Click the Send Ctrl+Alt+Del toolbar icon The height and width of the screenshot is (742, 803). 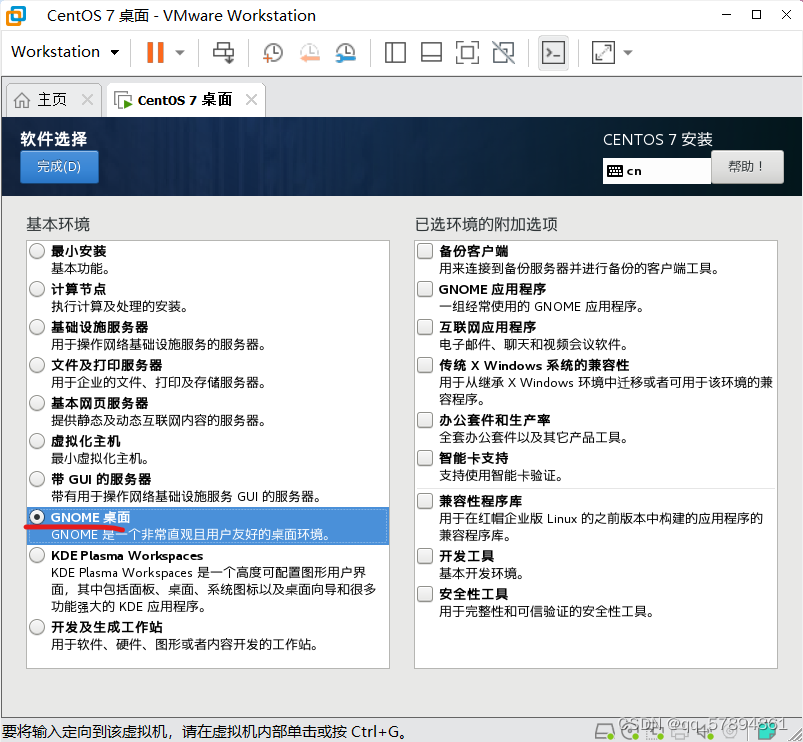coord(224,52)
